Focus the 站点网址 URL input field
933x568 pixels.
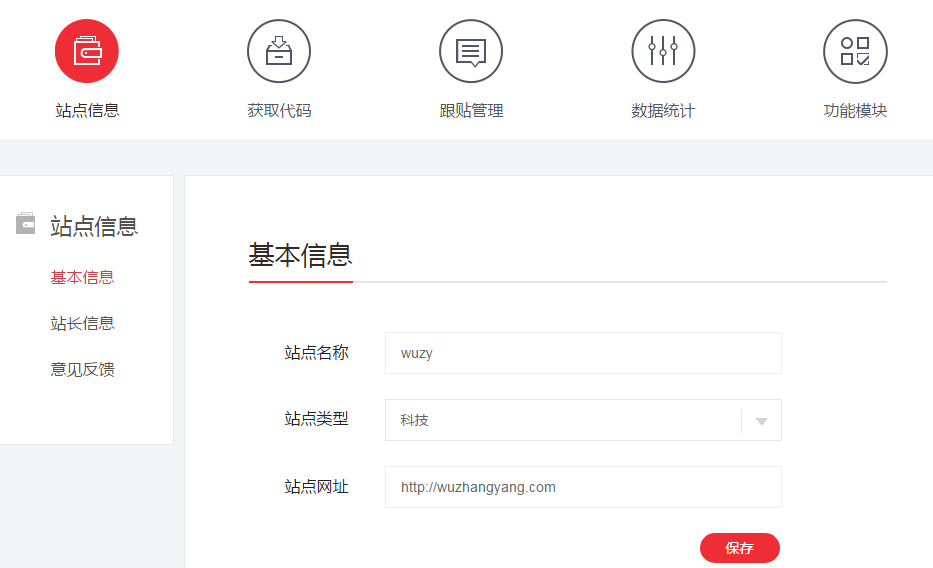pyautogui.click(x=582, y=487)
